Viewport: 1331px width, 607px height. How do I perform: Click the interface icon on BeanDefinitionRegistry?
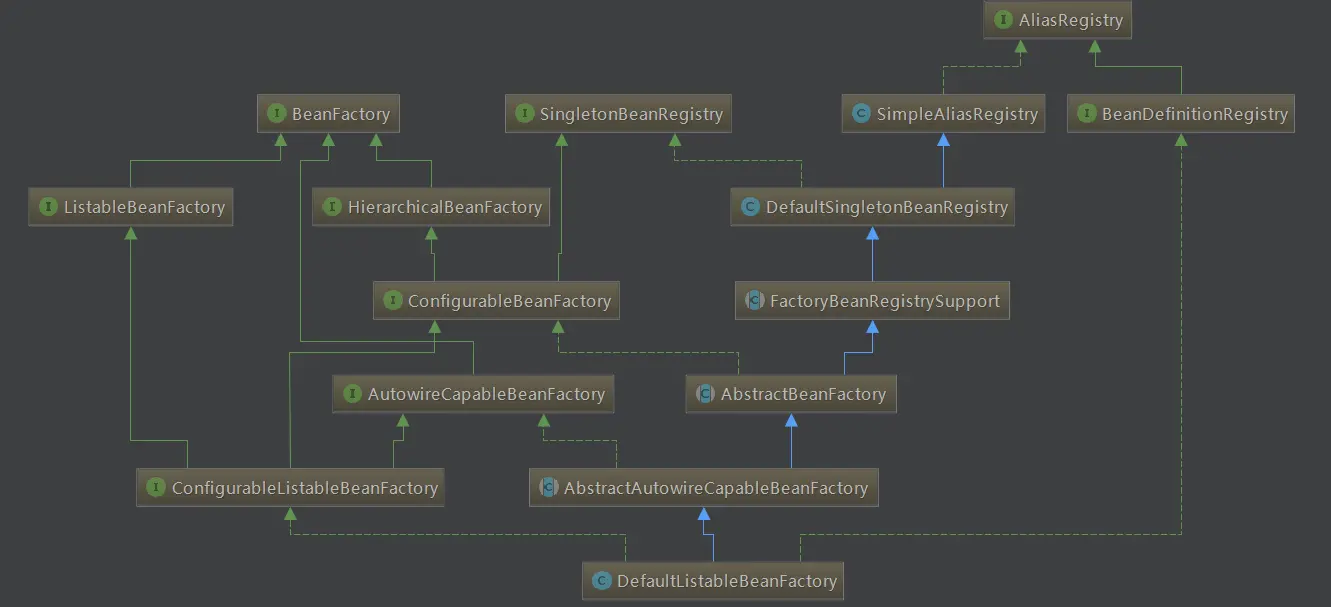click(x=1086, y=114)
